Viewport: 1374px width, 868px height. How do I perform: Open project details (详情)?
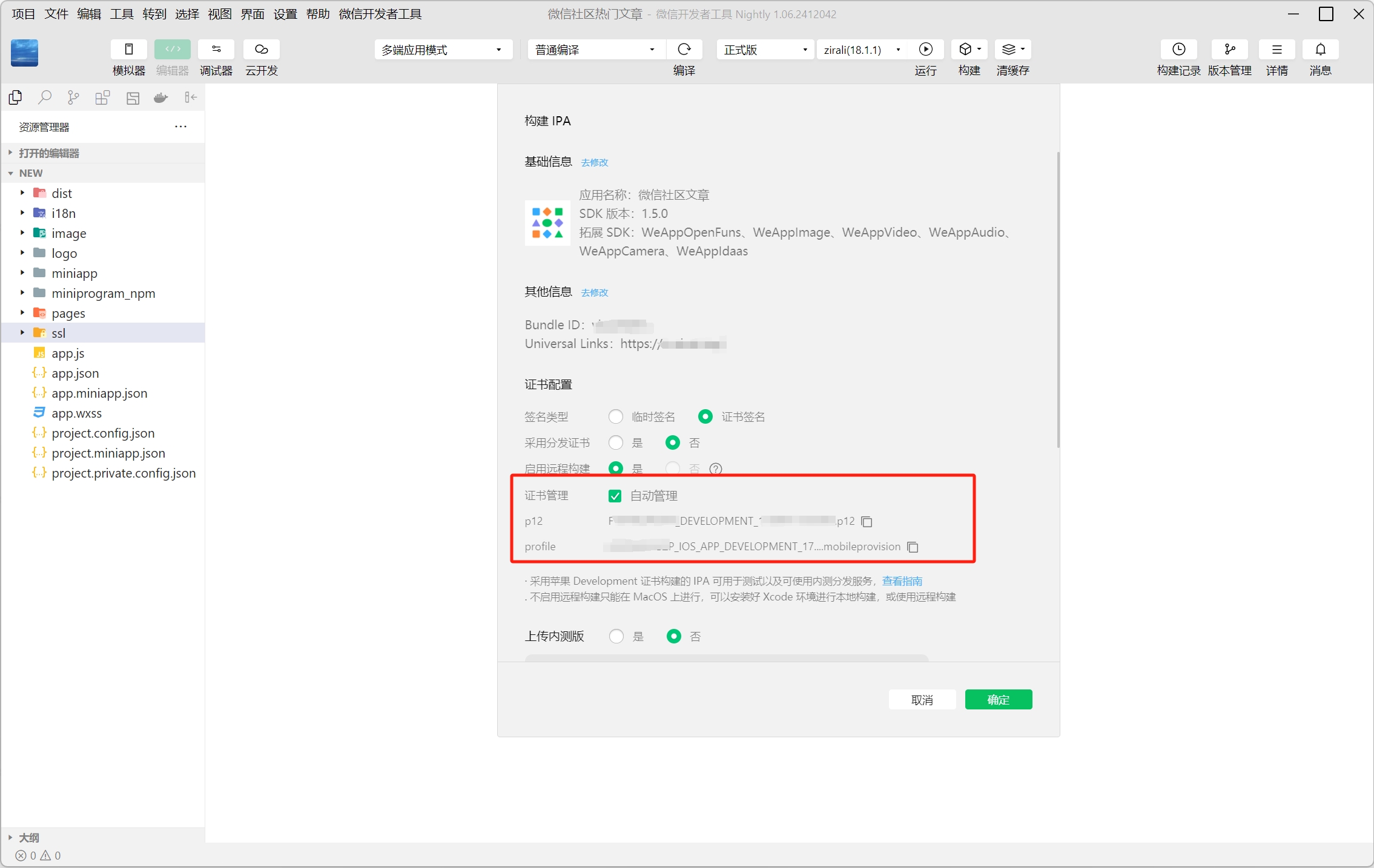[1277, 50]
